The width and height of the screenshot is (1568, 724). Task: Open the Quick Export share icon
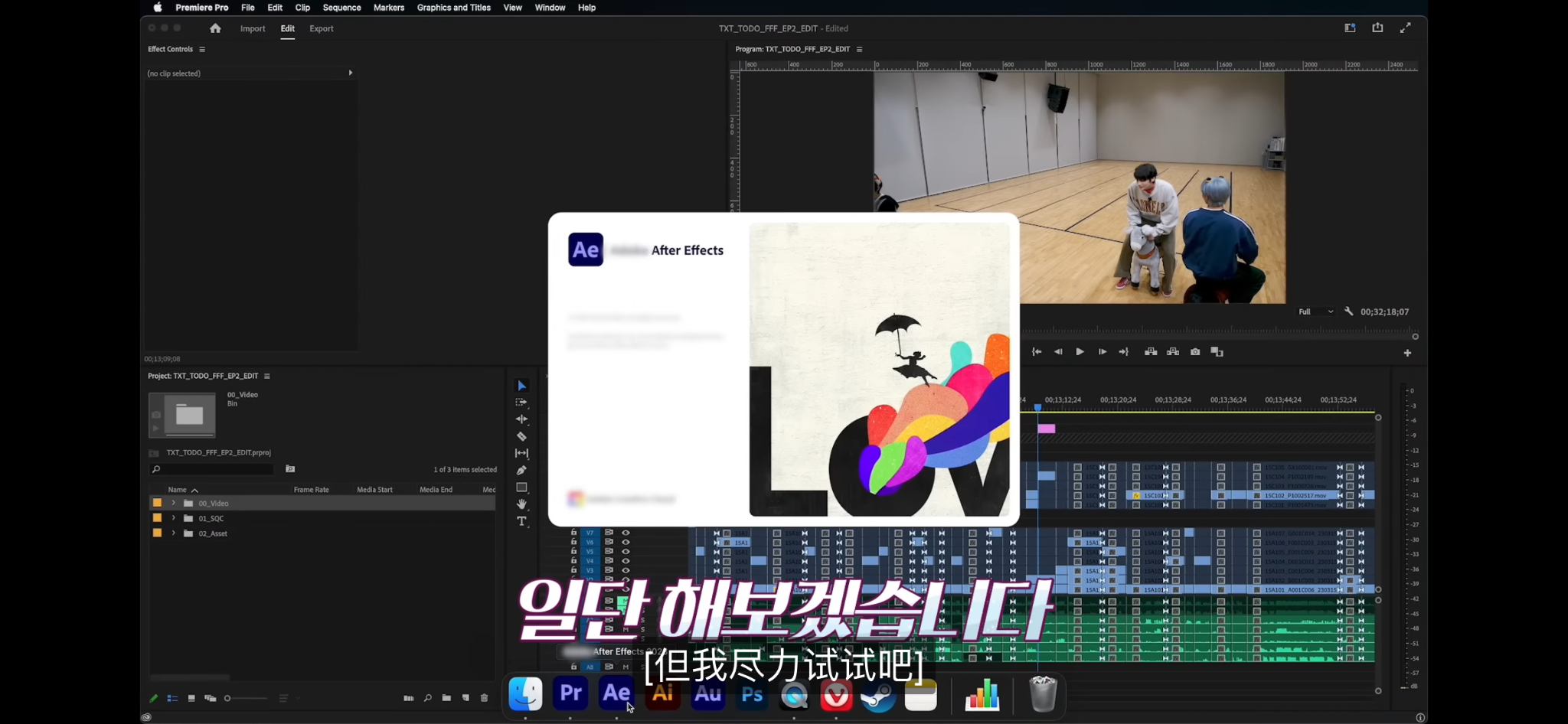pyautogui.click(x=1377, y=28)
